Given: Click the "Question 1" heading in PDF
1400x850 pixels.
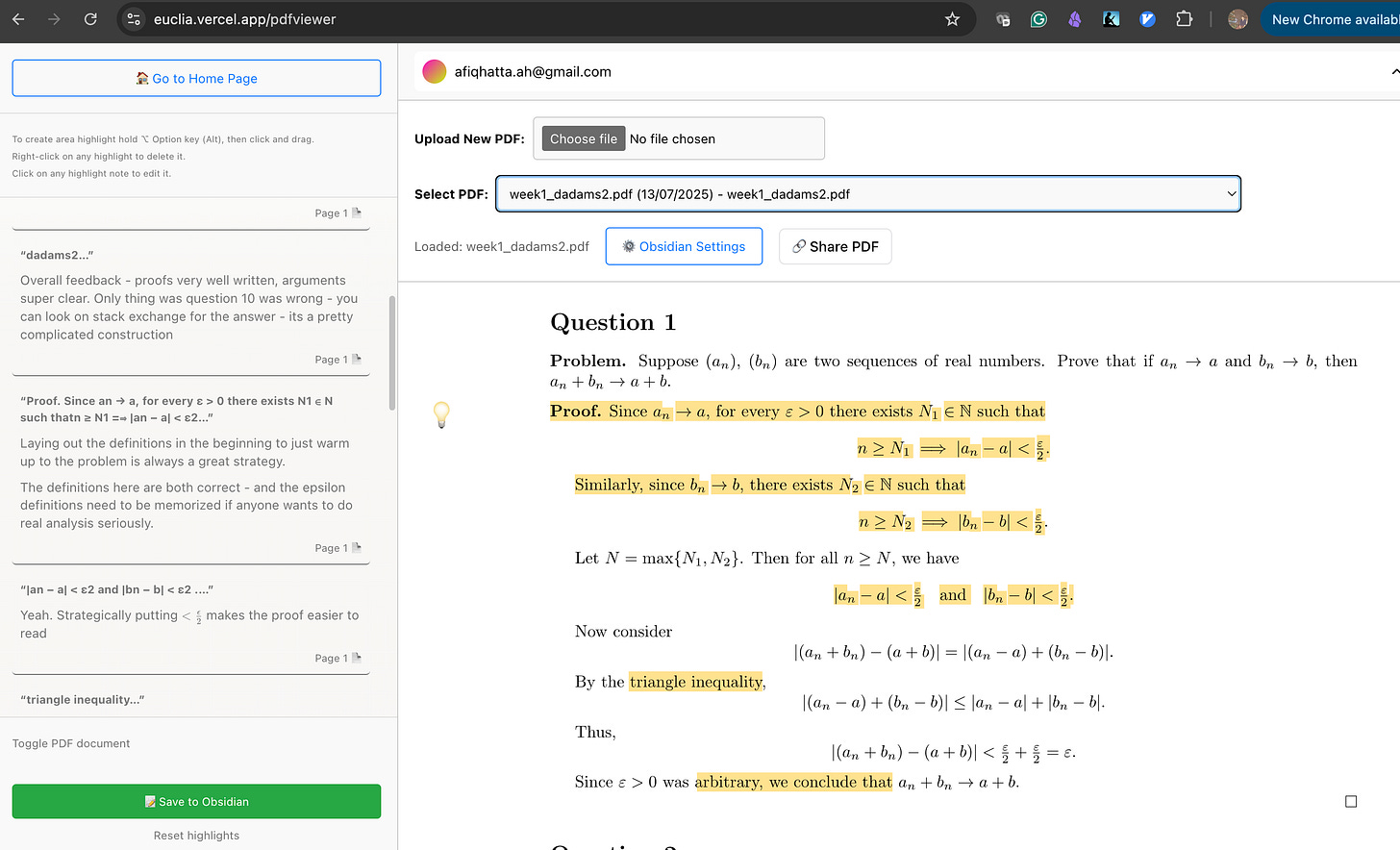Looking at the screenshot, I should (613, 322).
